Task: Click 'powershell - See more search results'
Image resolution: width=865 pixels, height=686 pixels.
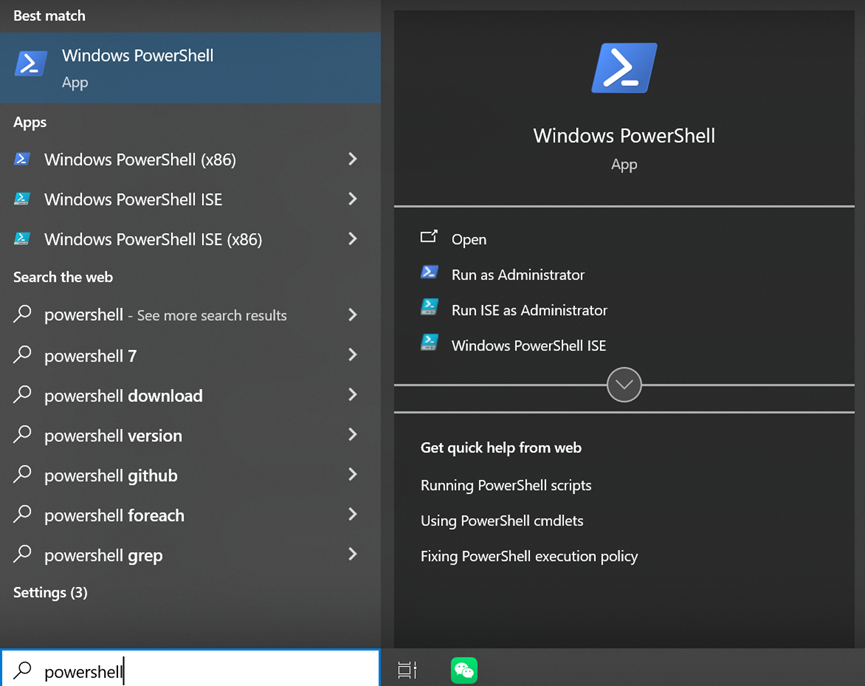Action: pos(190,315)
